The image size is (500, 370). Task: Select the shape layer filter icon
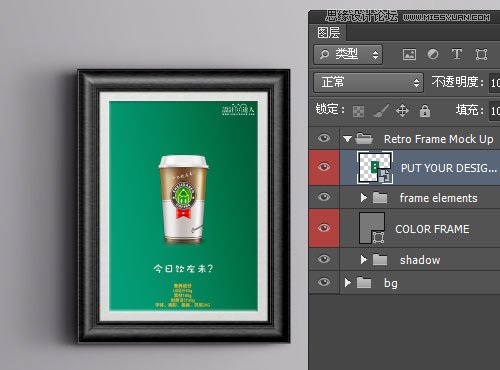[481, 54]
